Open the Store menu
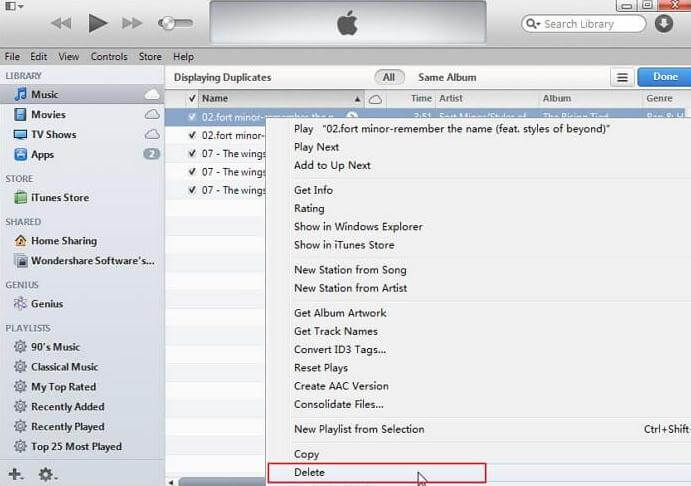691x486 pixels. [150, 57]
